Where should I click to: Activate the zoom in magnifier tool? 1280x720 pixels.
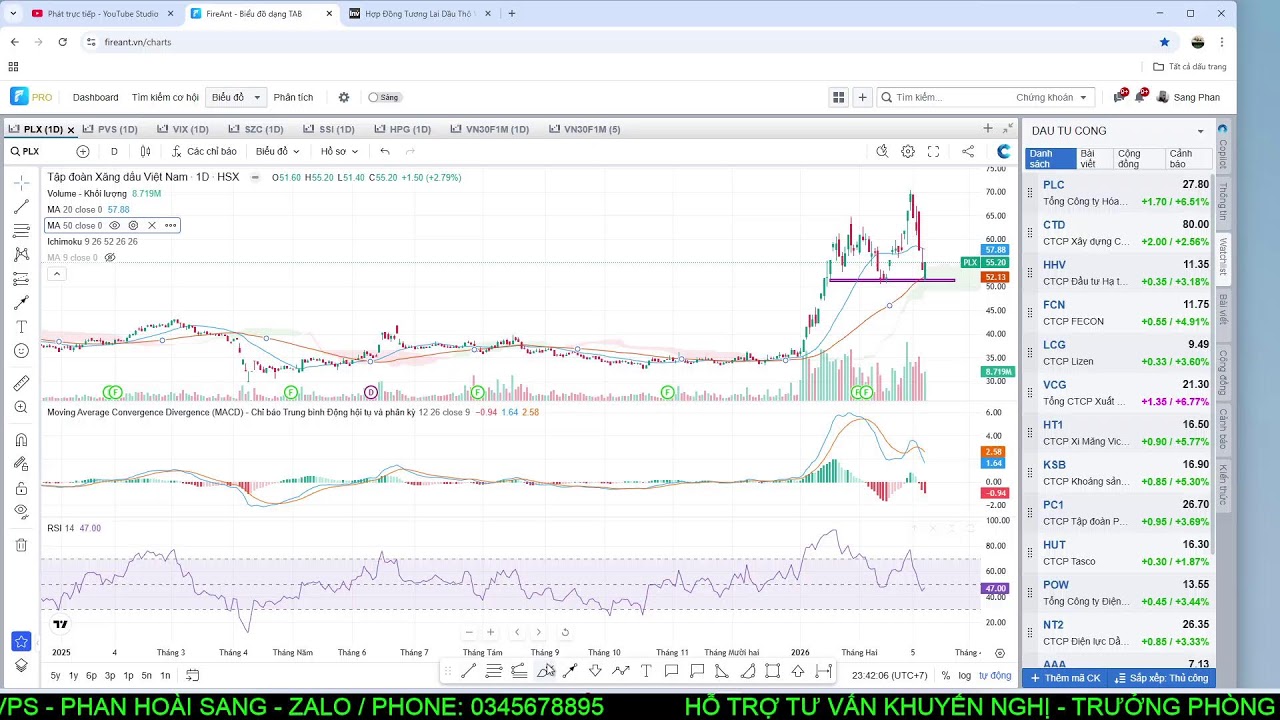click(x=21, y=407)
